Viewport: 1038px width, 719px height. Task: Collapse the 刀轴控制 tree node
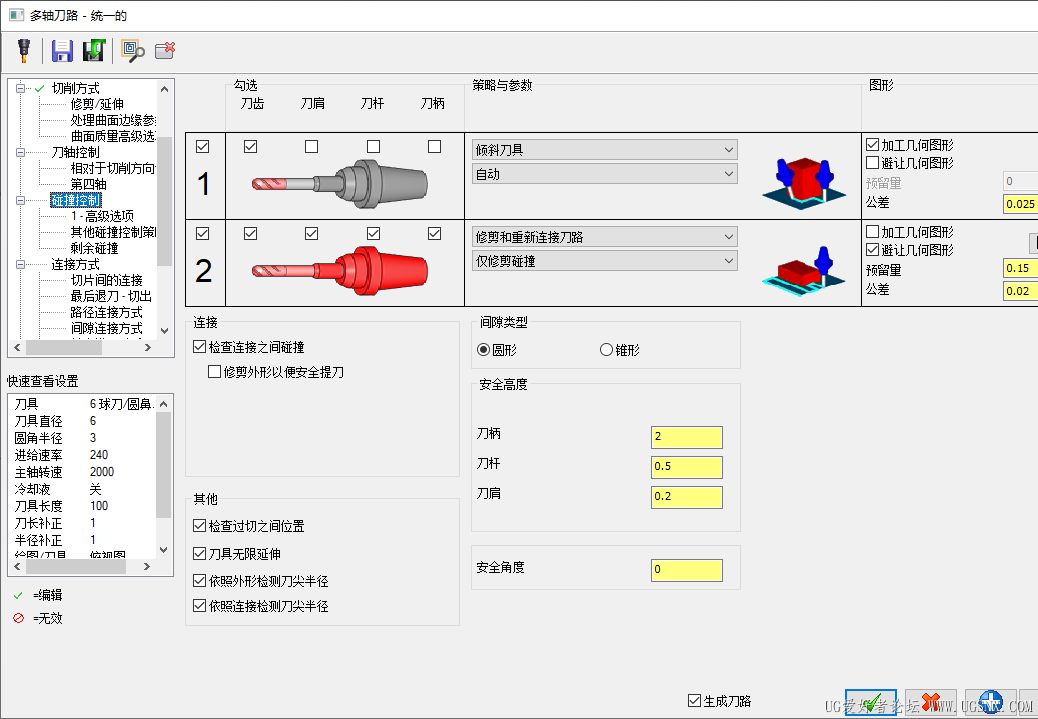pos(21,152)
